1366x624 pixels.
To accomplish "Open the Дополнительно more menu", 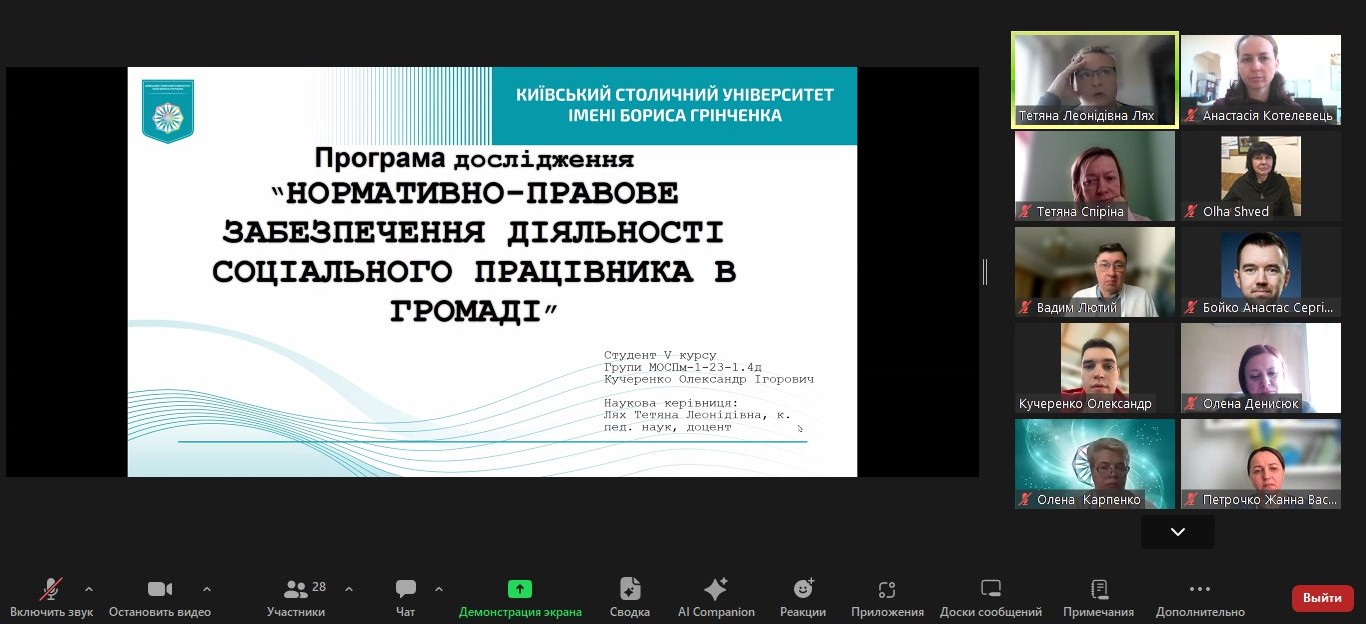I will tap(1200, 589).
